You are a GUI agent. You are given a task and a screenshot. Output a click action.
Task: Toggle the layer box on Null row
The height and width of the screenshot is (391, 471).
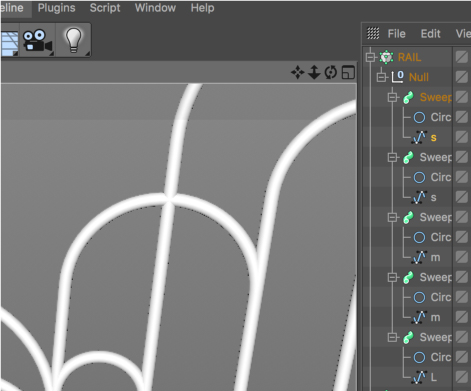tap(462, 77)
